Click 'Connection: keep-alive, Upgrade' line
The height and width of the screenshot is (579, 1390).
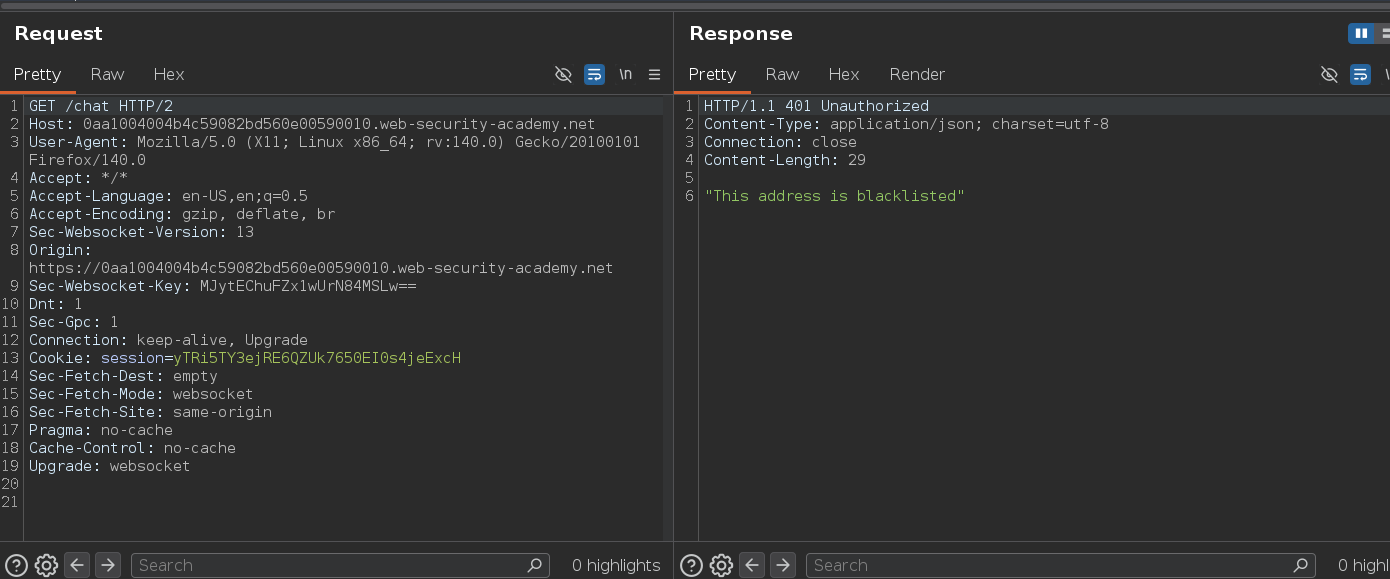tap(168, 340)
